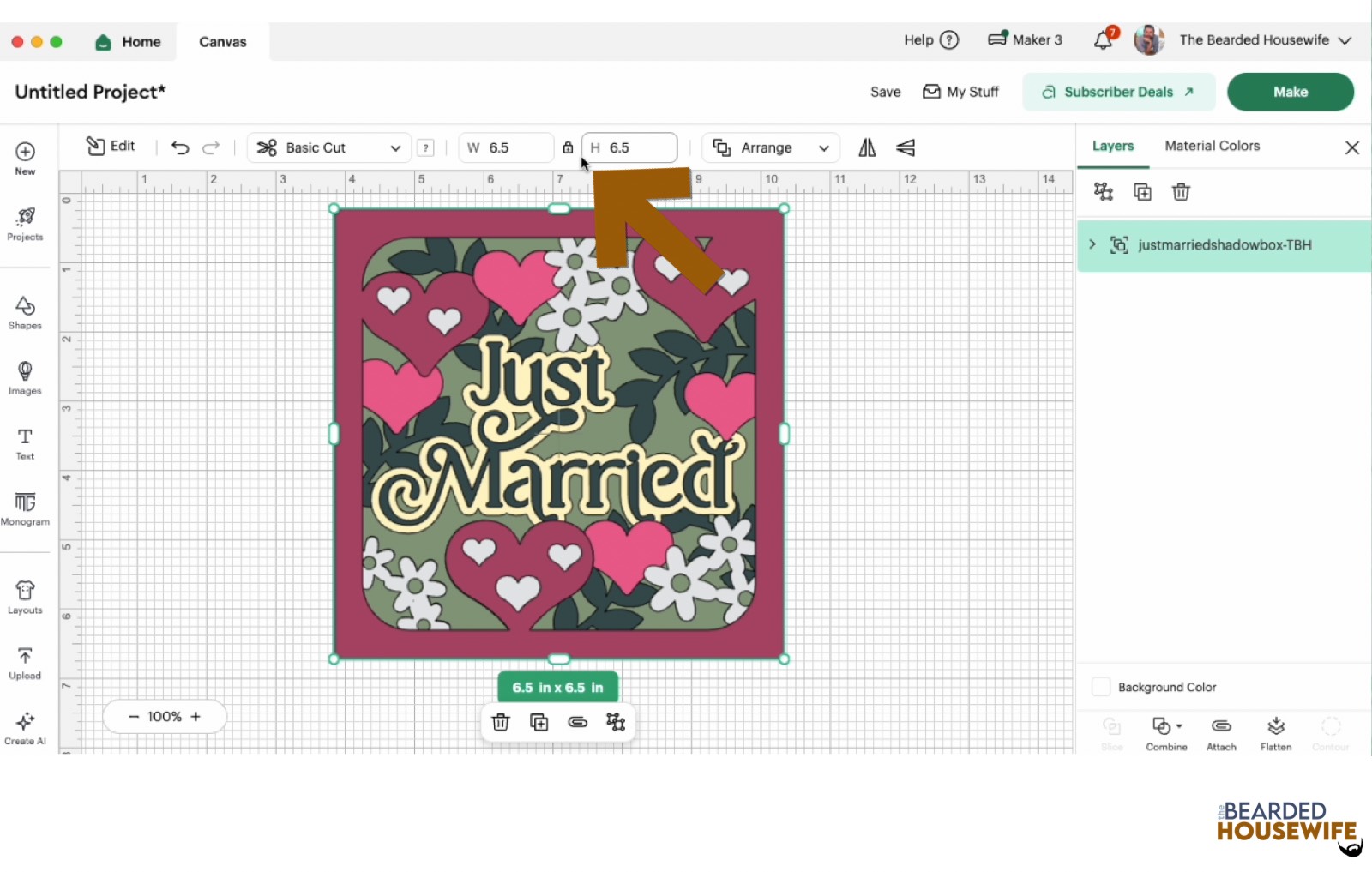Open the Monogram tool

25,508
